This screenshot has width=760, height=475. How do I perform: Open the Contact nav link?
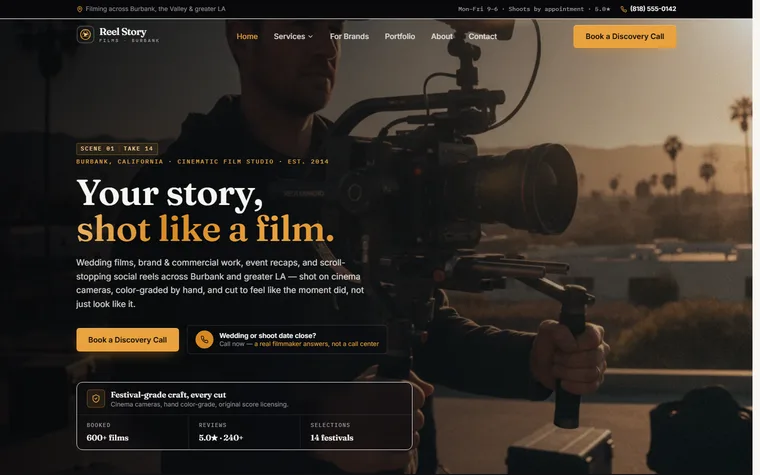tap(482, 36)
